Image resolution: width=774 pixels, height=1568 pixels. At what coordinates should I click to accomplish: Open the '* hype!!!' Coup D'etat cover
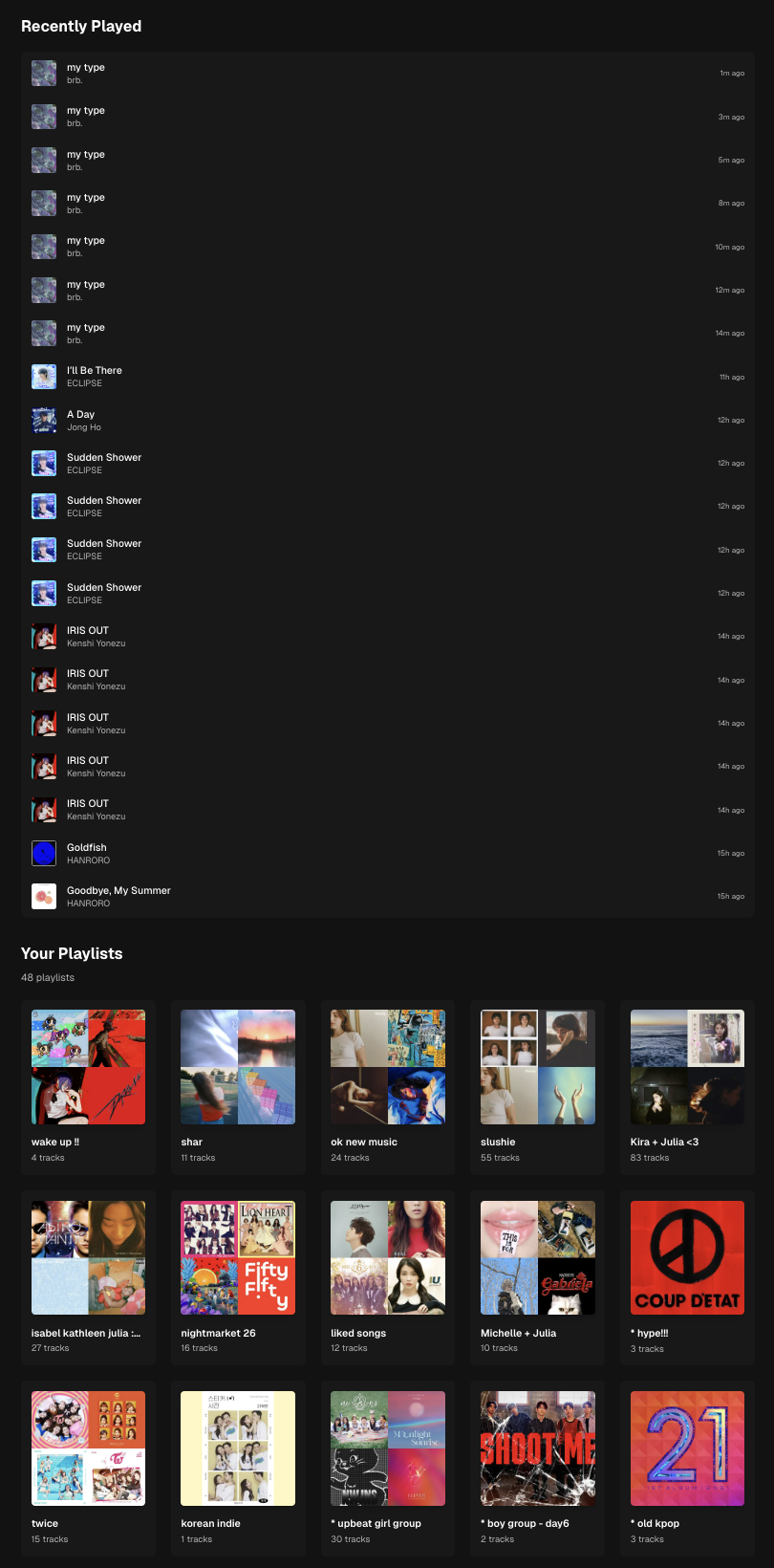[687, 1257]
